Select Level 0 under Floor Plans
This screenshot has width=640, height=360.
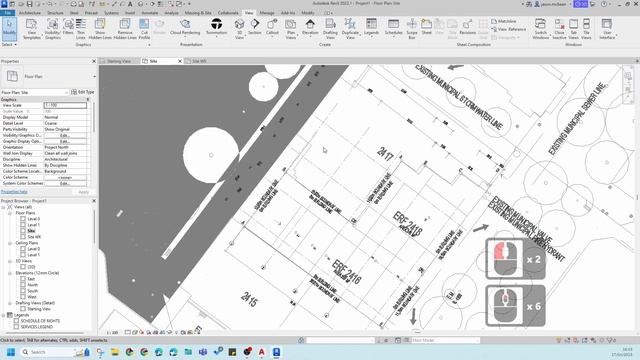coord(33,219)
